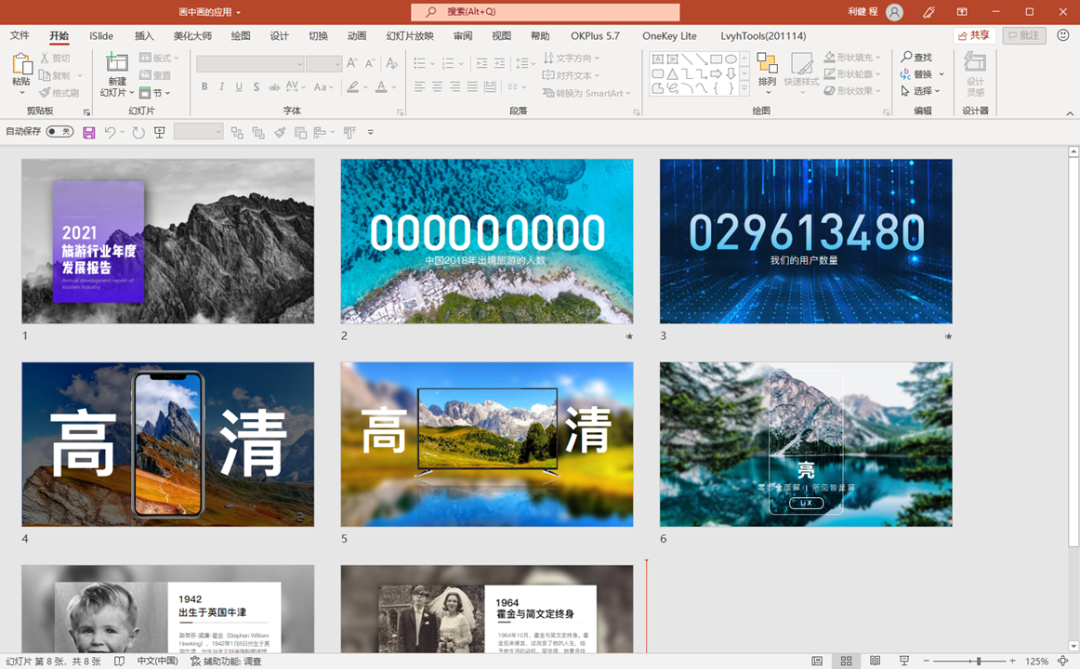
Task: Click the Increase Font Size icon
Action: (x=352, y=63)
